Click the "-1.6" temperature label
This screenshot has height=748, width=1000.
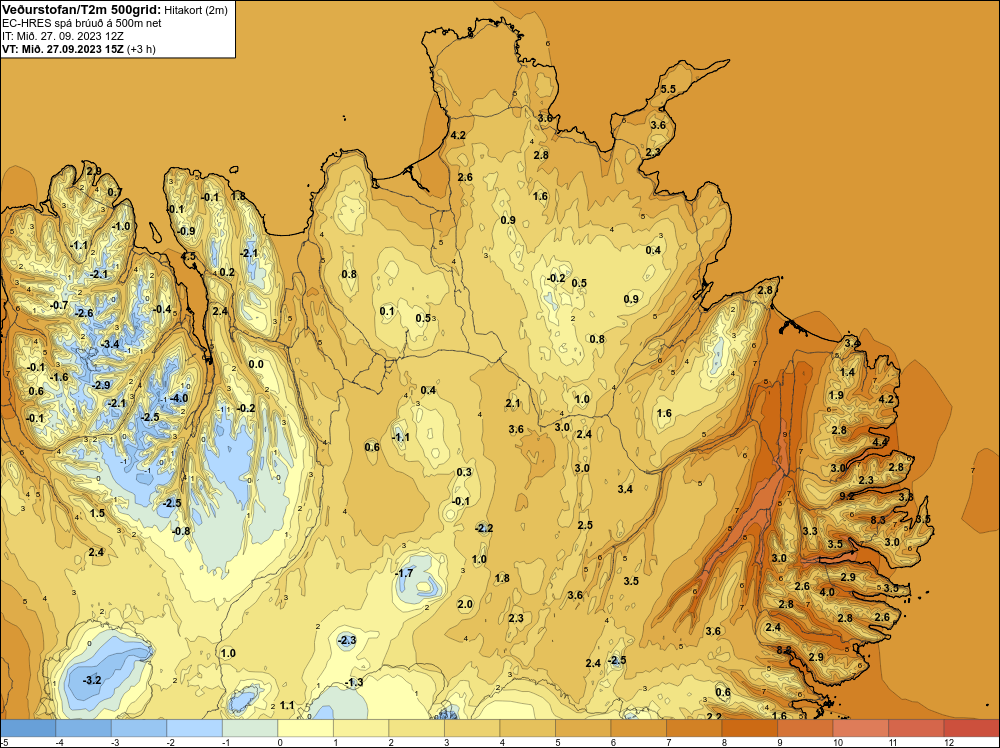[x=59, y=378]
